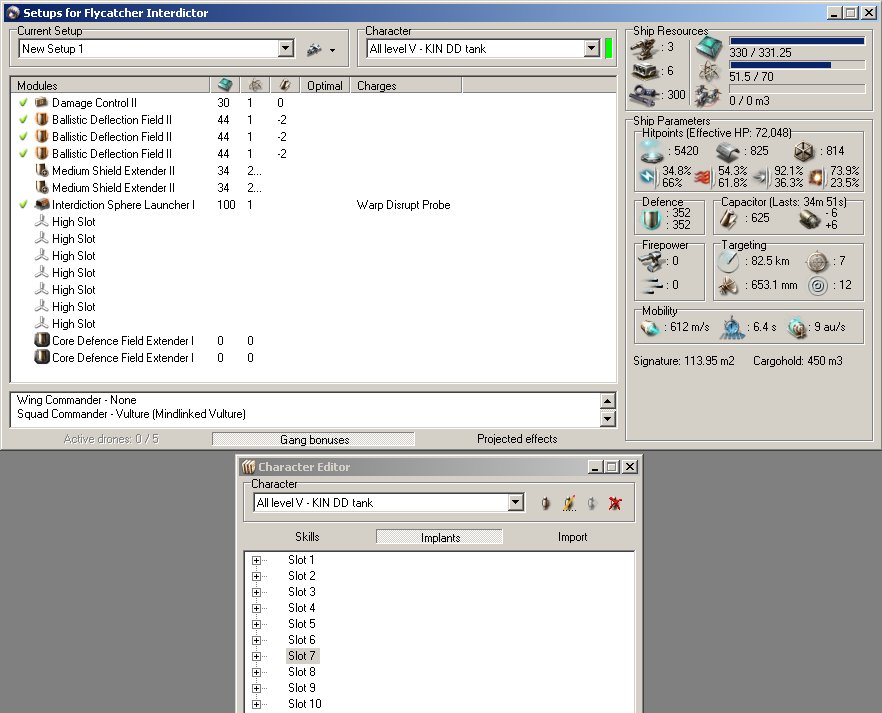Click the CPU usage progress bar
This screenshot has height=713, width=882.
pos(796,40)
